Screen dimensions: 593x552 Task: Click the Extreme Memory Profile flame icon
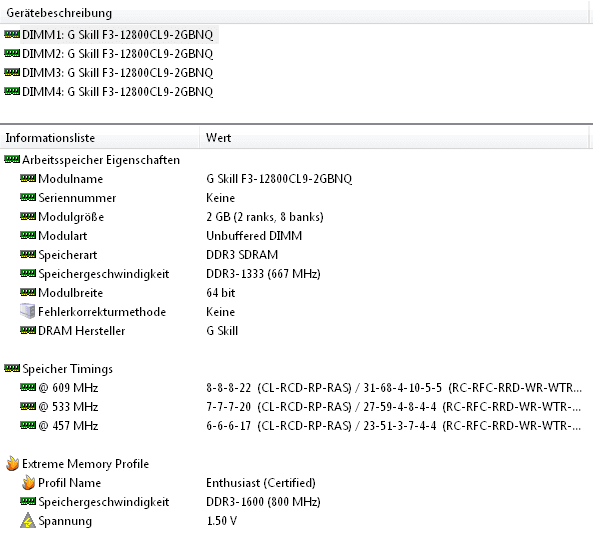[x=12, y=463]
